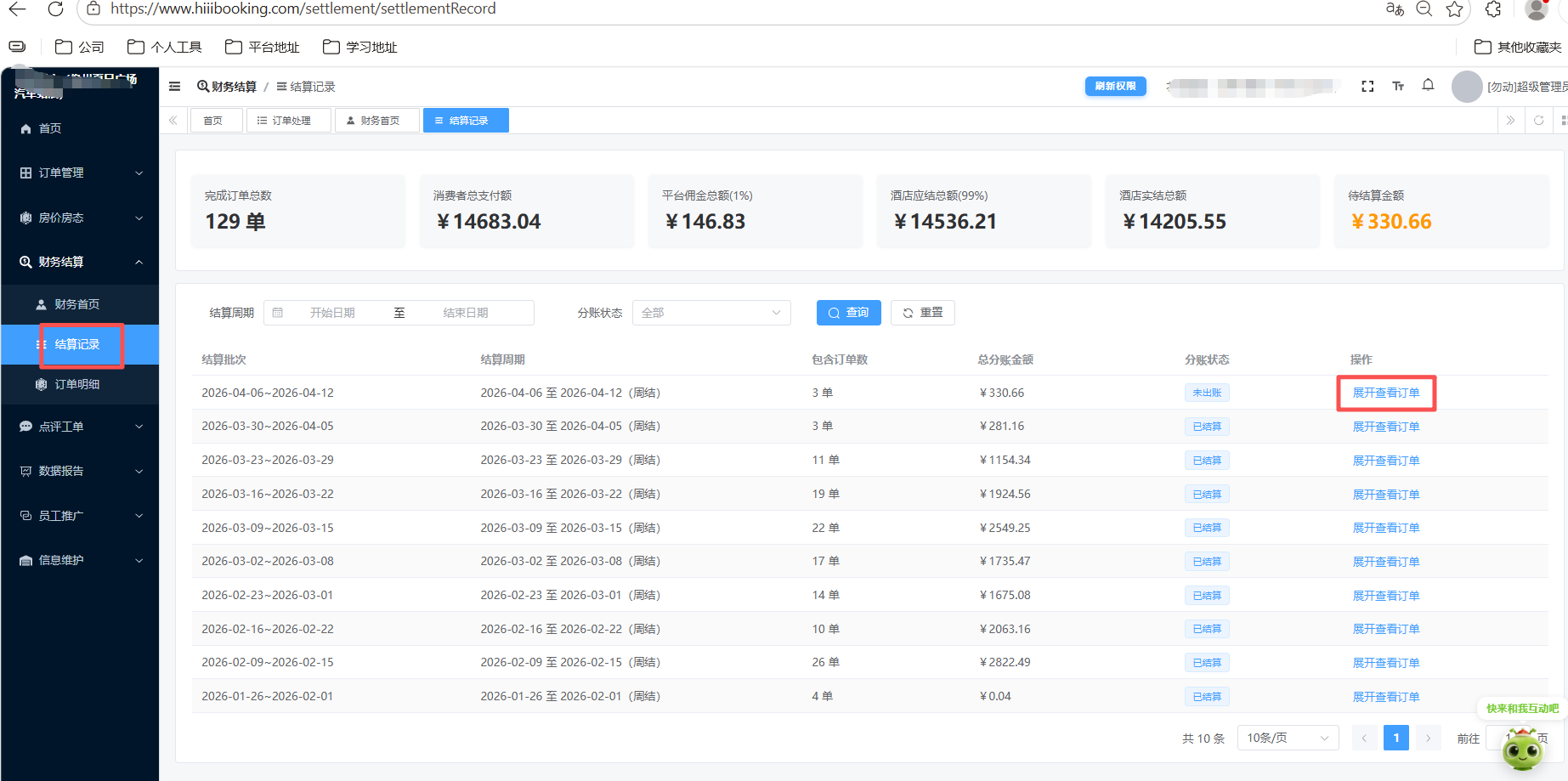Open 订单明细 in the sidebar

(77, 384)
